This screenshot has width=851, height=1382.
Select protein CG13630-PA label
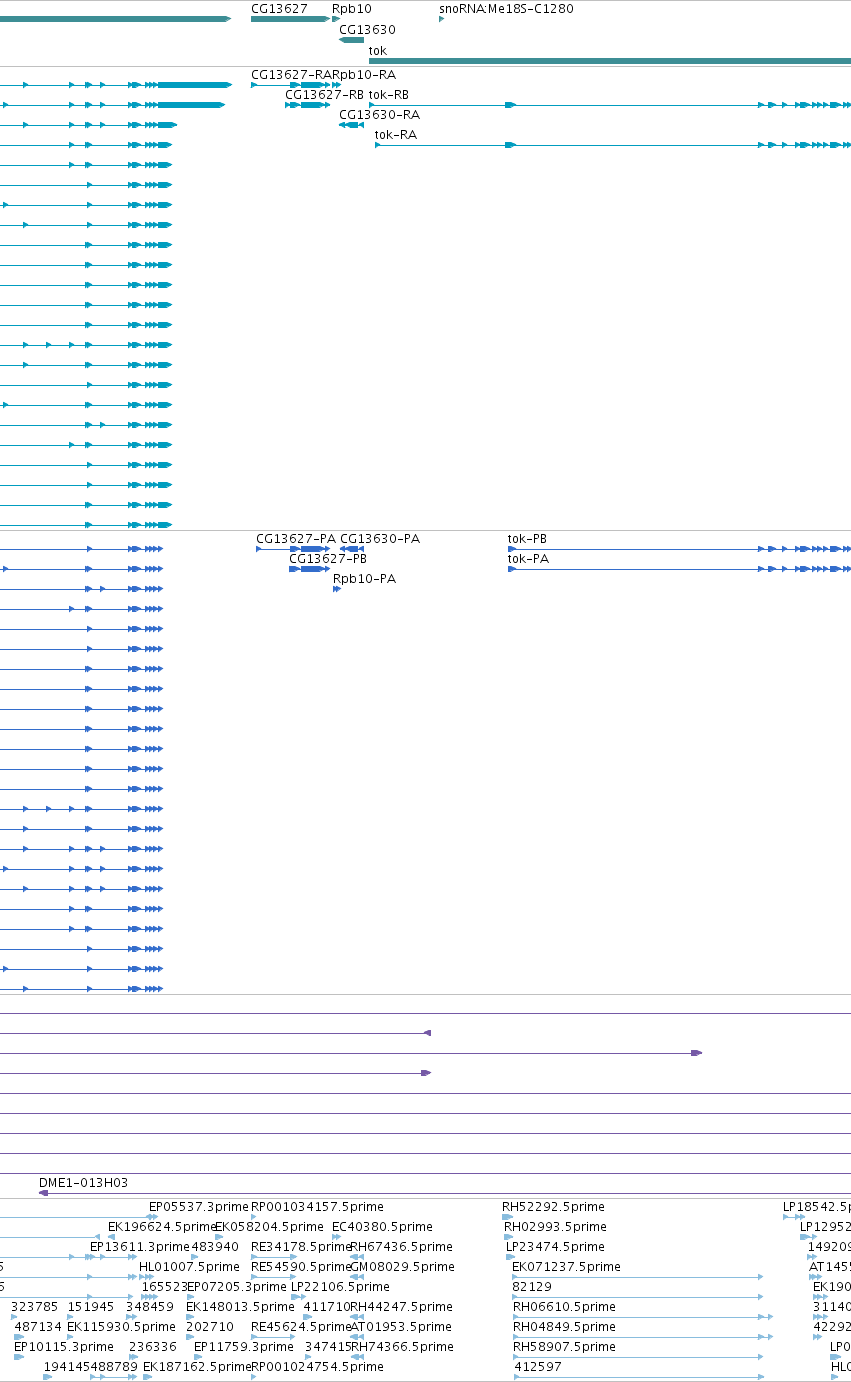pyautogui.click(x=380, y=538)
